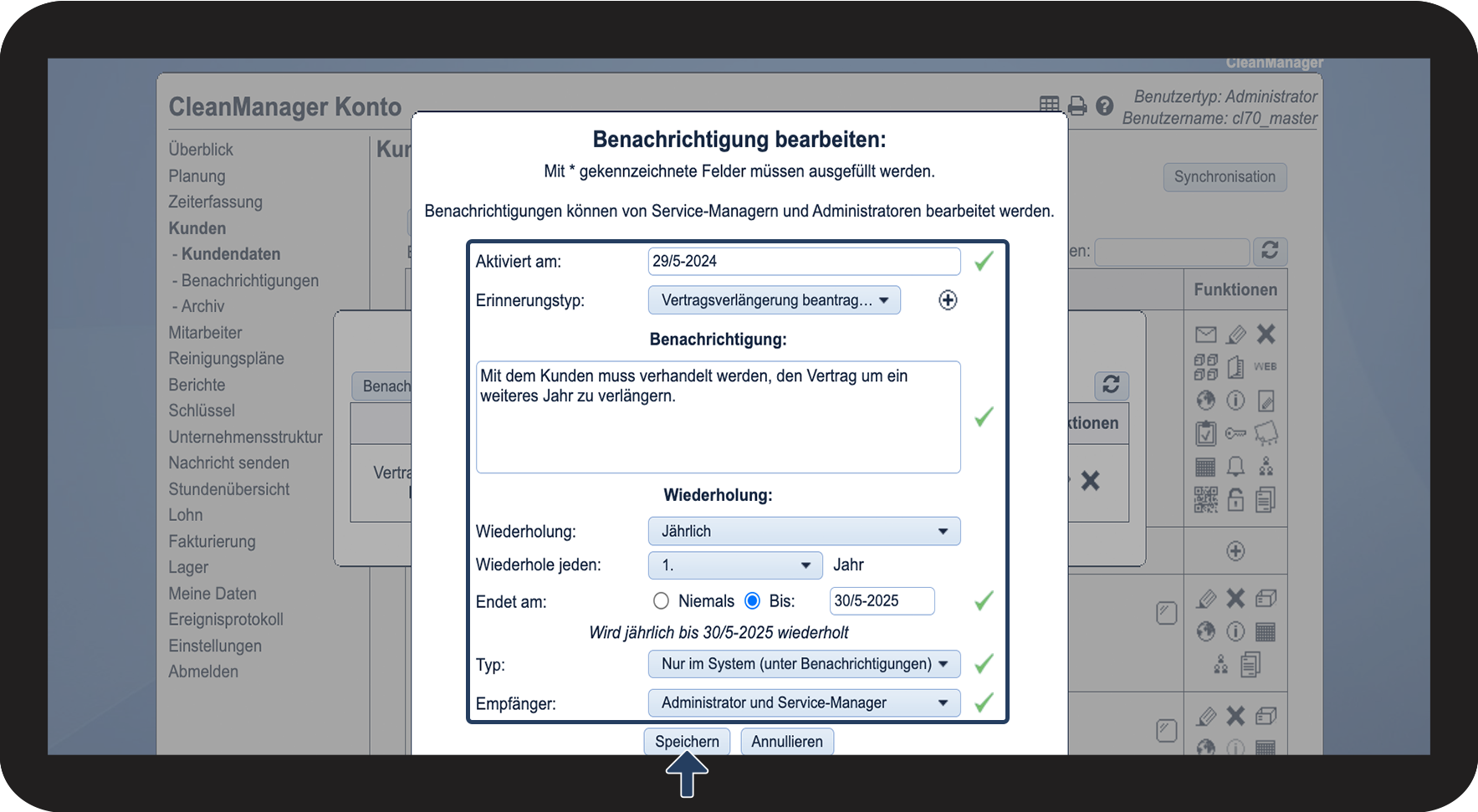Click the plus circle icon in Funktionen column

point(1235,551)
